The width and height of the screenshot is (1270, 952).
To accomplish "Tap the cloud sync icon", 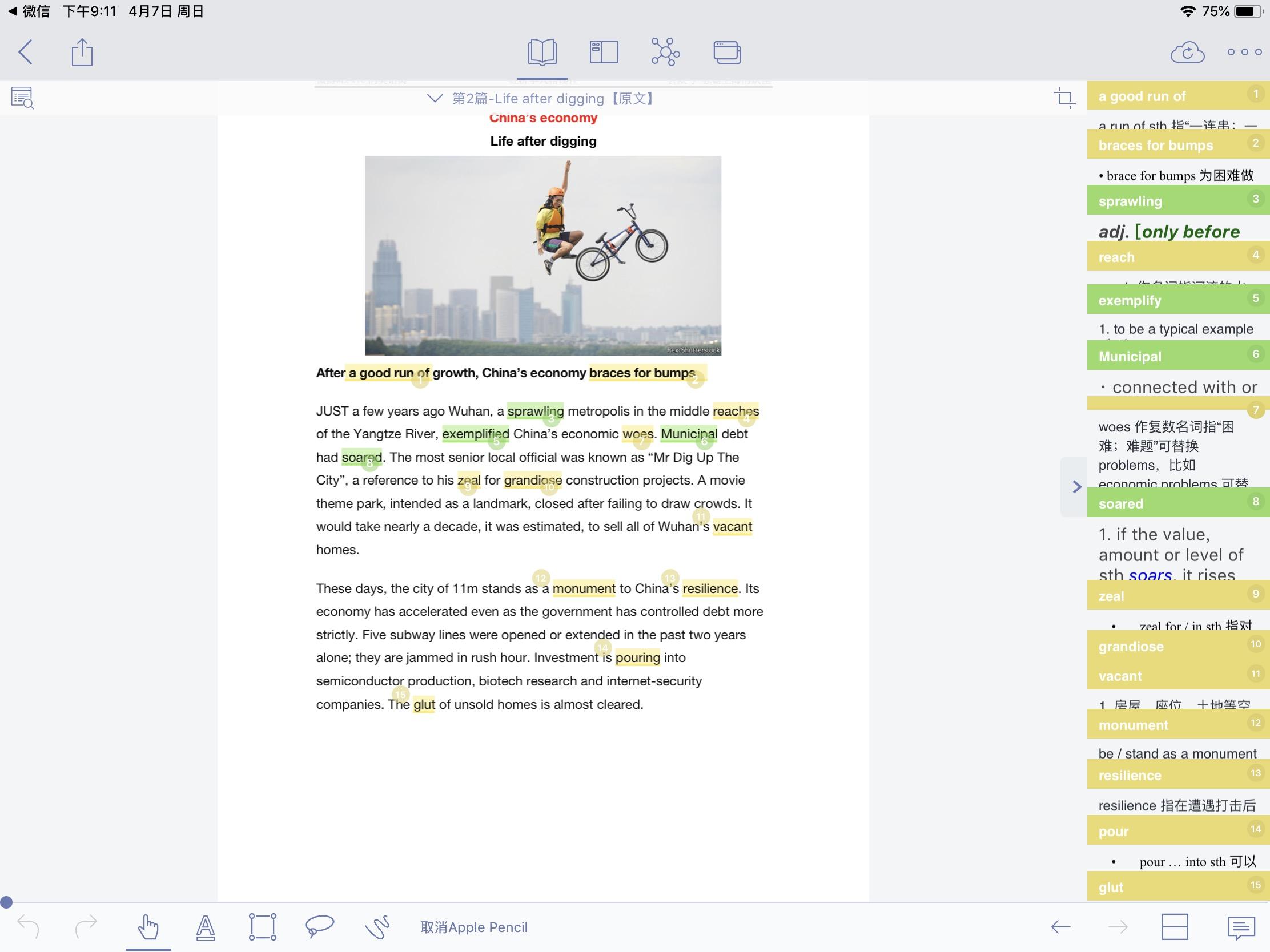I will click(x=1187, y=53).
